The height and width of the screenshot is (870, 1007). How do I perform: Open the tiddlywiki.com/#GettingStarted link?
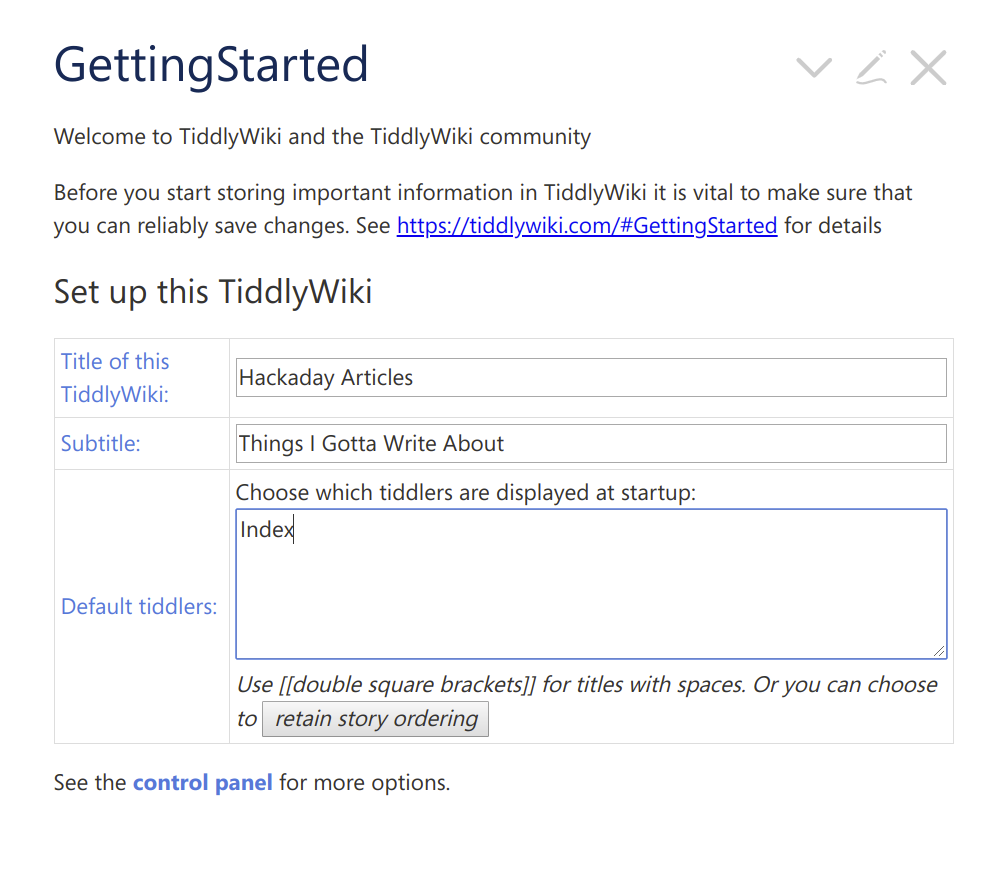coord(587,225)
